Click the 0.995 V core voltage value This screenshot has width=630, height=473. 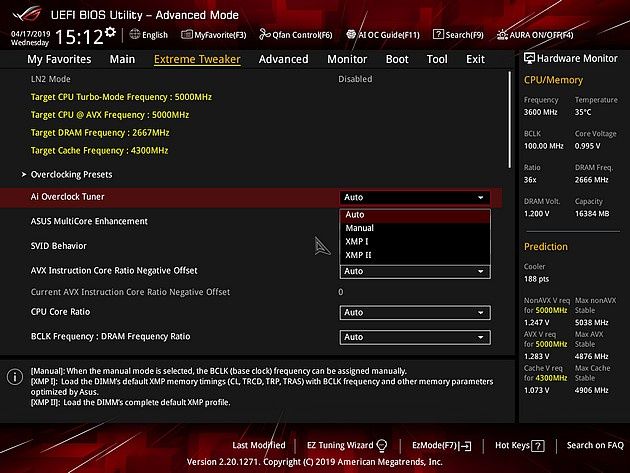[x=587, y=146]
